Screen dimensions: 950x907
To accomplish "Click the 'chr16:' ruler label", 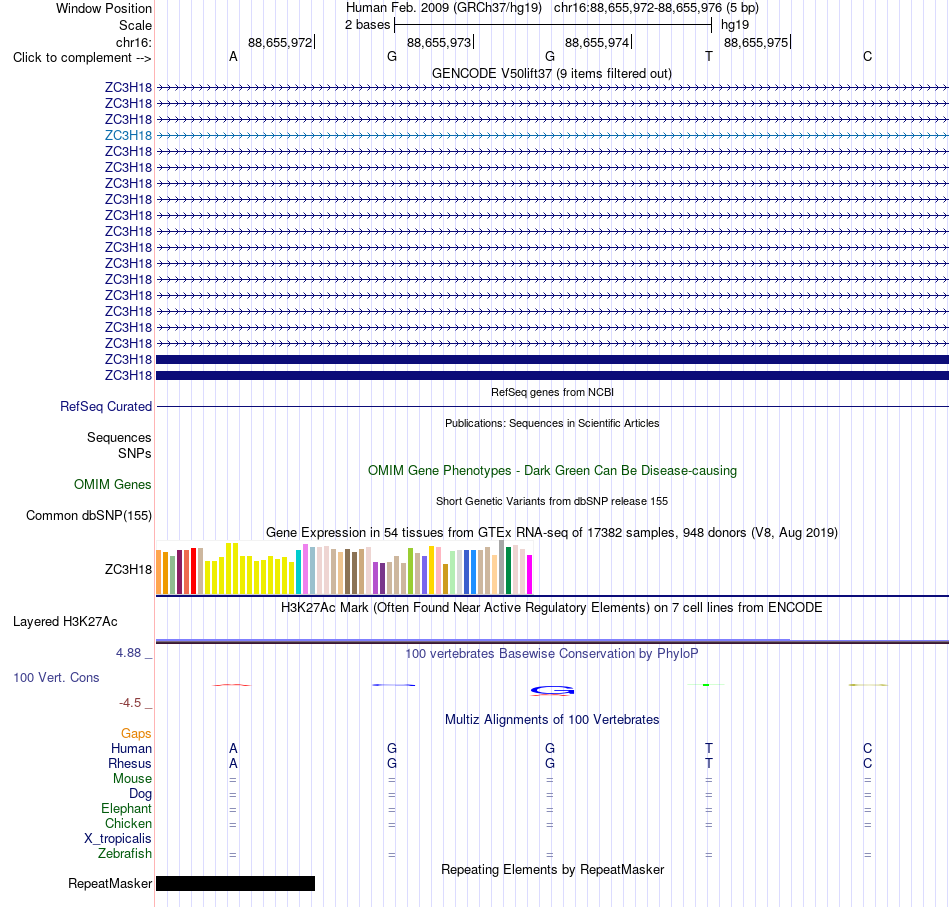I will (x=134, y=42).
